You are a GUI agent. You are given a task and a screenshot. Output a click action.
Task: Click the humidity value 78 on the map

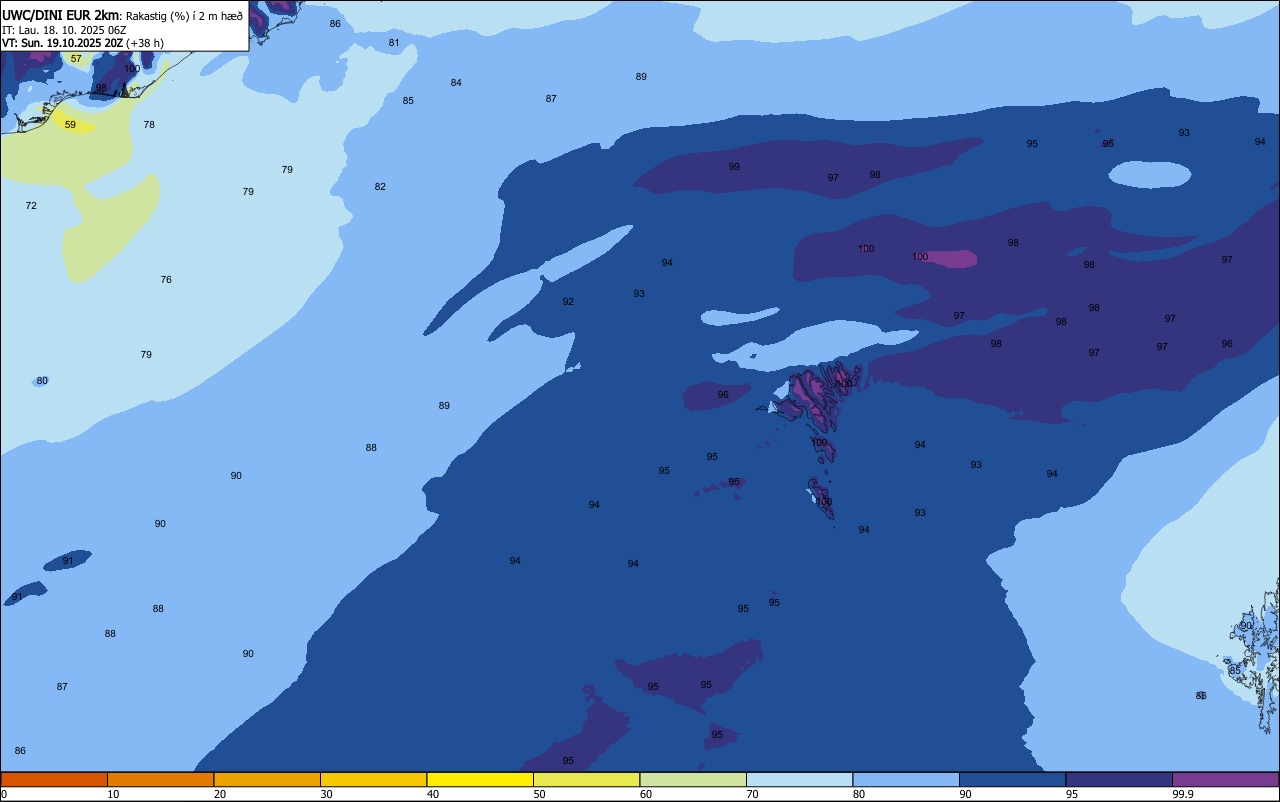[x=149, y=125]
